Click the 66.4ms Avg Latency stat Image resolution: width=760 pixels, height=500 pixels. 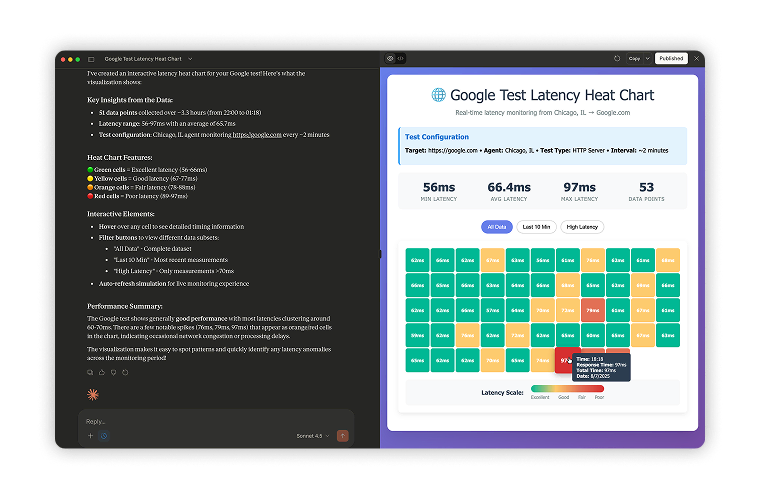tap(508, 191)
